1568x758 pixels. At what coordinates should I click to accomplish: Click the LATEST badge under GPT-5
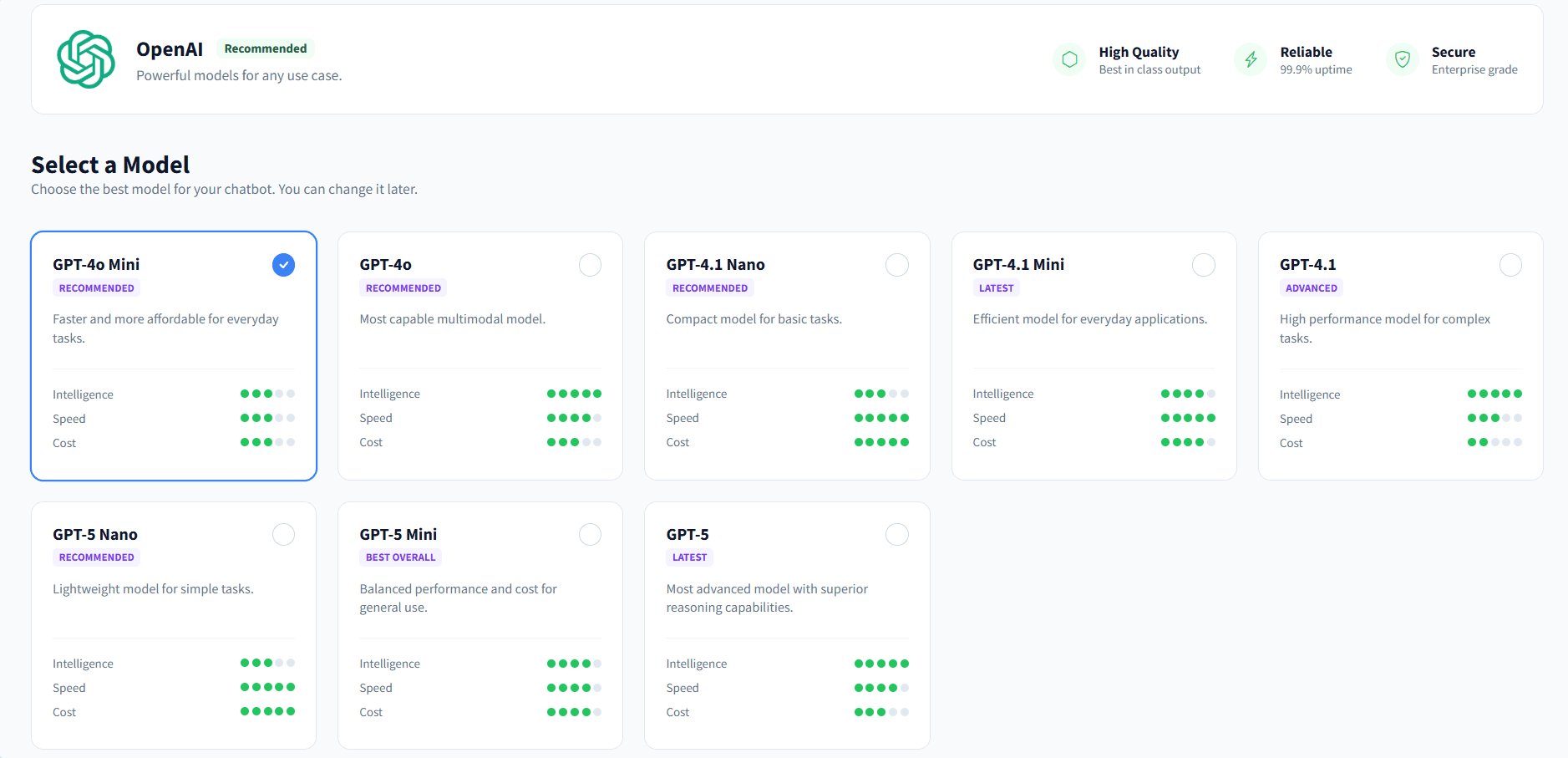(x=690, y=557)
